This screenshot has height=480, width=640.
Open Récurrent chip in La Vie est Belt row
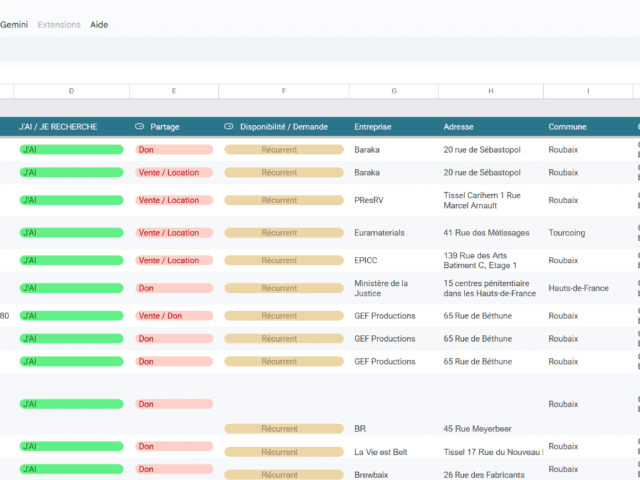pyautogui.click(x=284, y=452)
